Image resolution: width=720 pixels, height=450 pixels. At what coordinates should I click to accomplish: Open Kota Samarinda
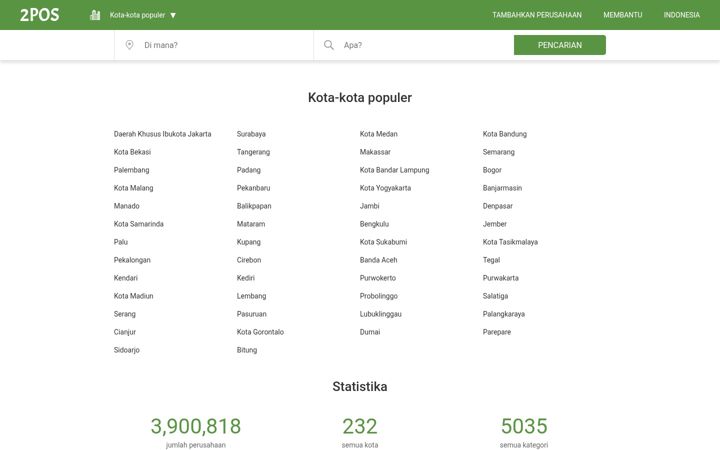[x=139, y=224]
